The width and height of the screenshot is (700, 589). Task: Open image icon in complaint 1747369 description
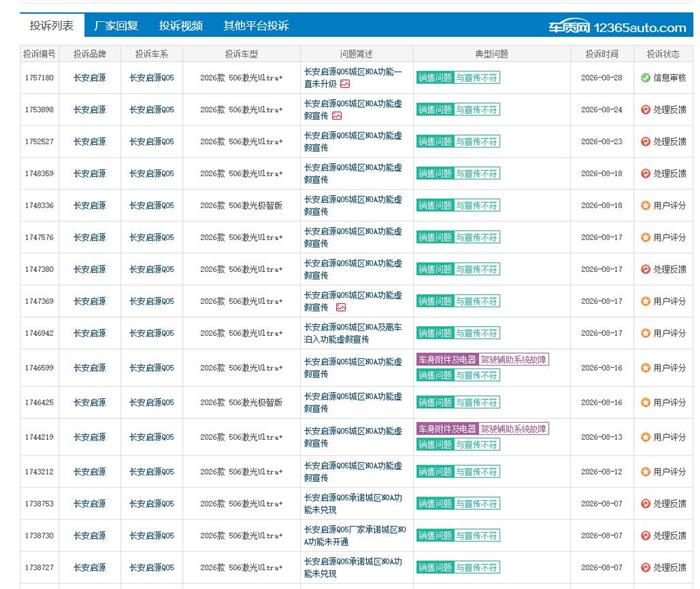341,307
